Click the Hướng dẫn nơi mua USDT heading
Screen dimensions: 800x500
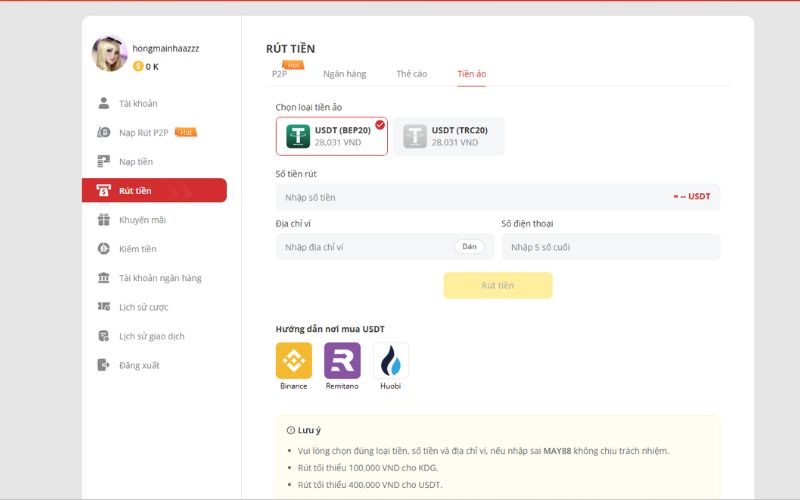pos(330,329)
